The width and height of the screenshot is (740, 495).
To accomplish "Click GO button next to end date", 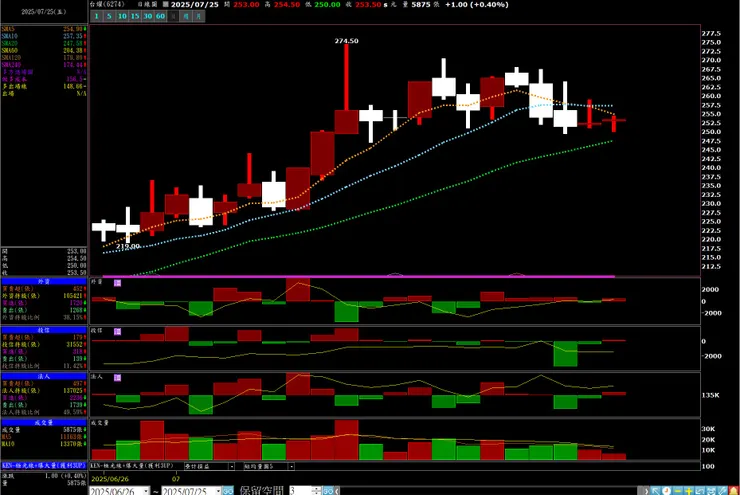I will pyautogui.click(x=228, y=491).
